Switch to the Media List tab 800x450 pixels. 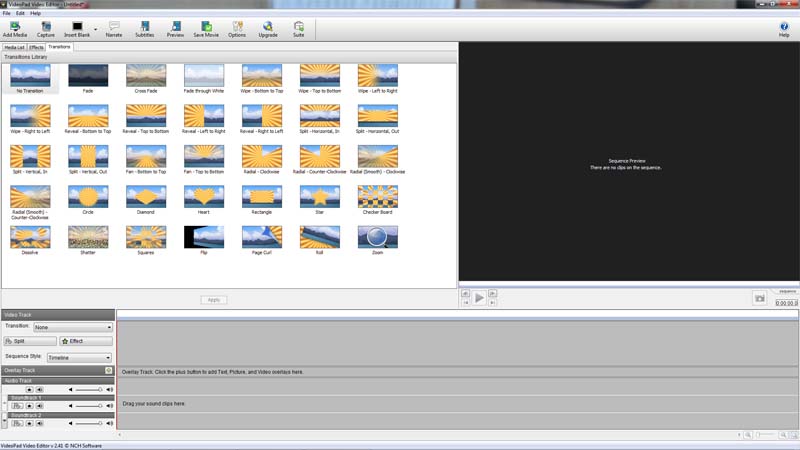(14, 47)
